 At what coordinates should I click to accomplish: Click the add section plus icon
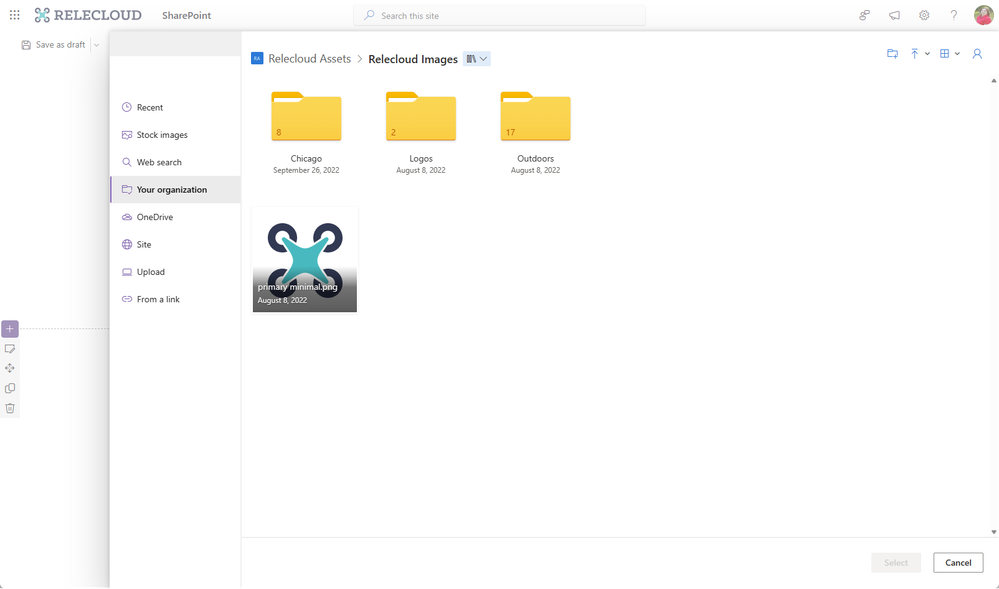(10, 329)
